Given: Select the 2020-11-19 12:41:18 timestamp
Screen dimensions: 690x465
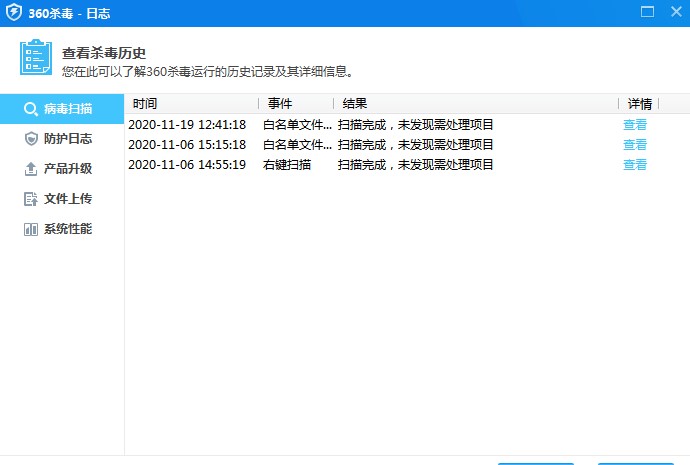Looking at the screenshot, I should click(187, 124).
